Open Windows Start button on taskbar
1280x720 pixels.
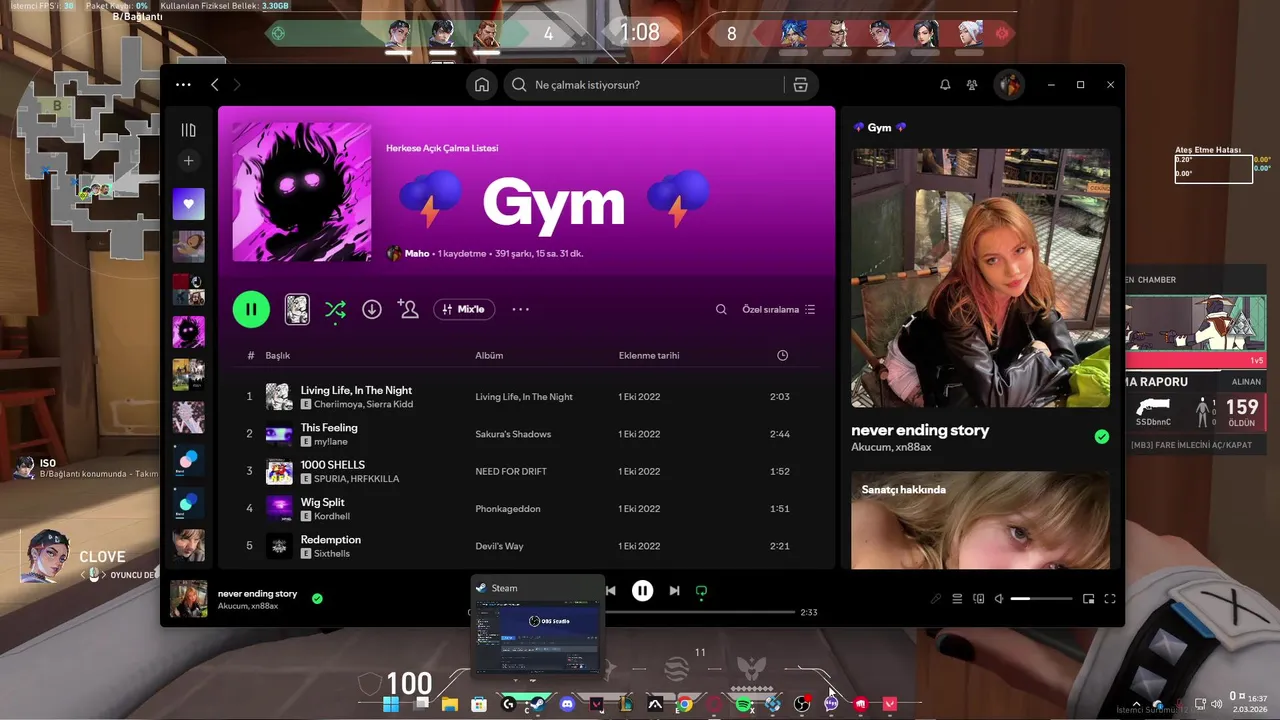pyautogui.click(x=391, y=704)
